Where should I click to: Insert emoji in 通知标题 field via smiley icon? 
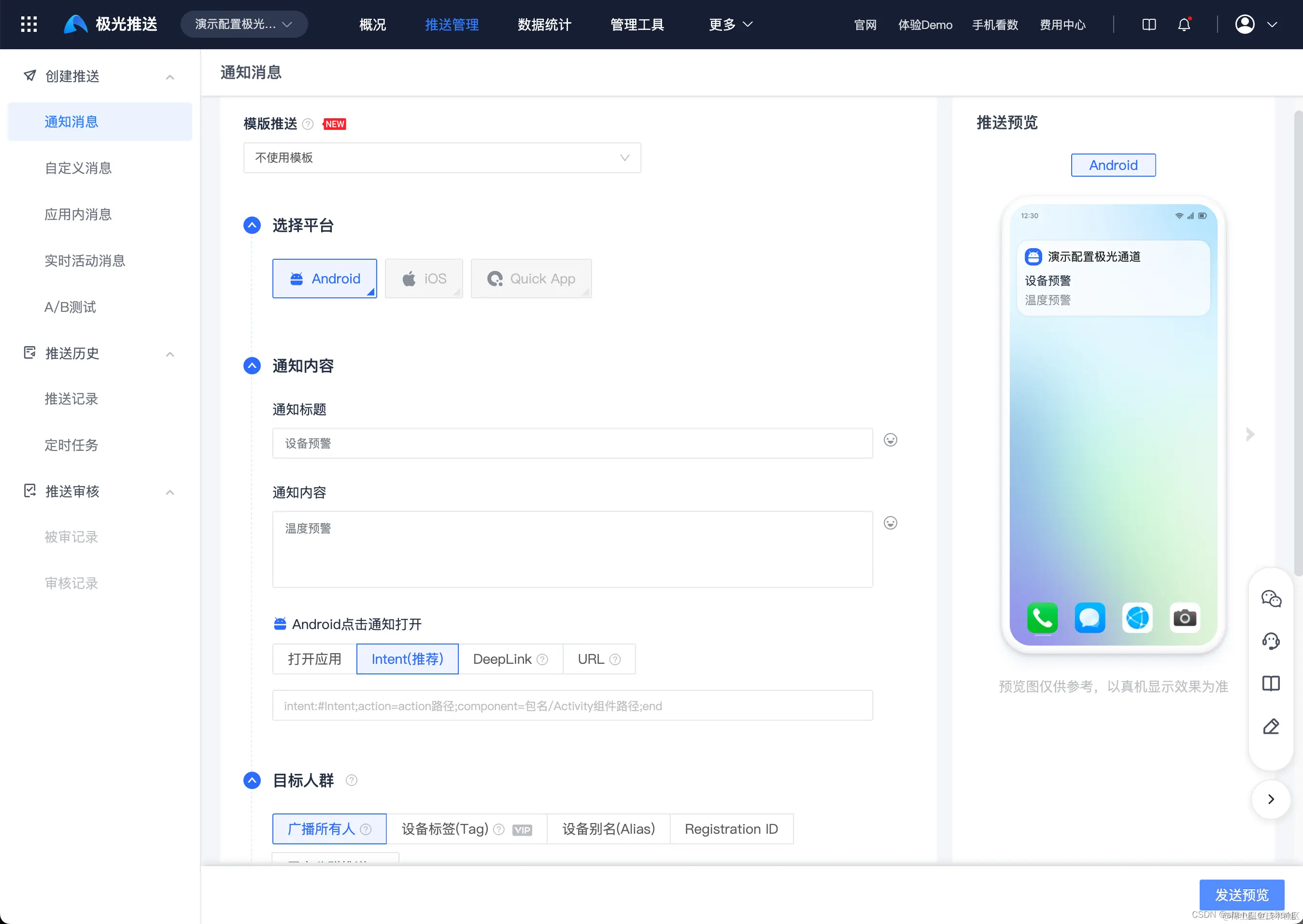(890, 439)
